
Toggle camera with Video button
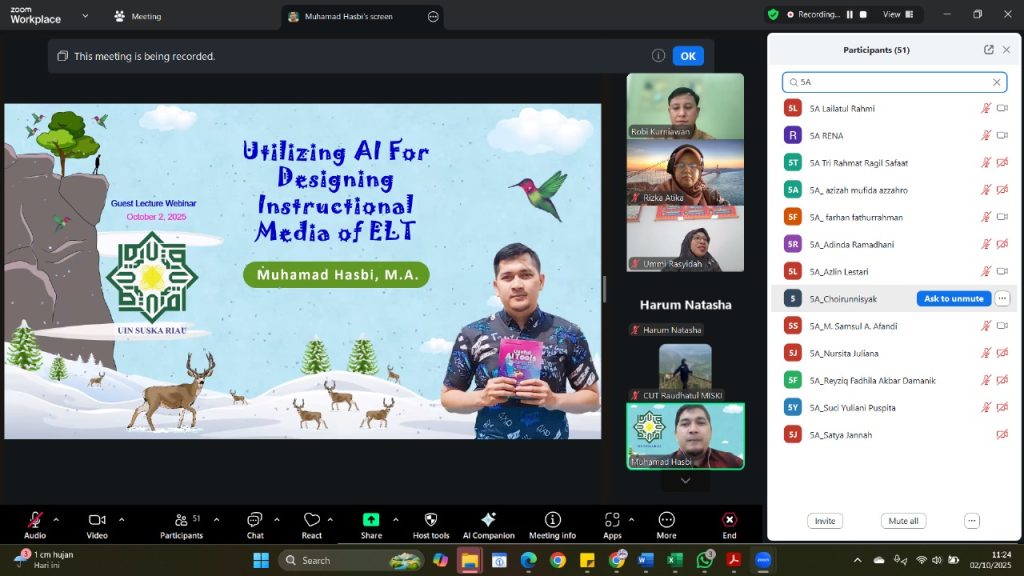pyautogui.click(x=97, y=520)
